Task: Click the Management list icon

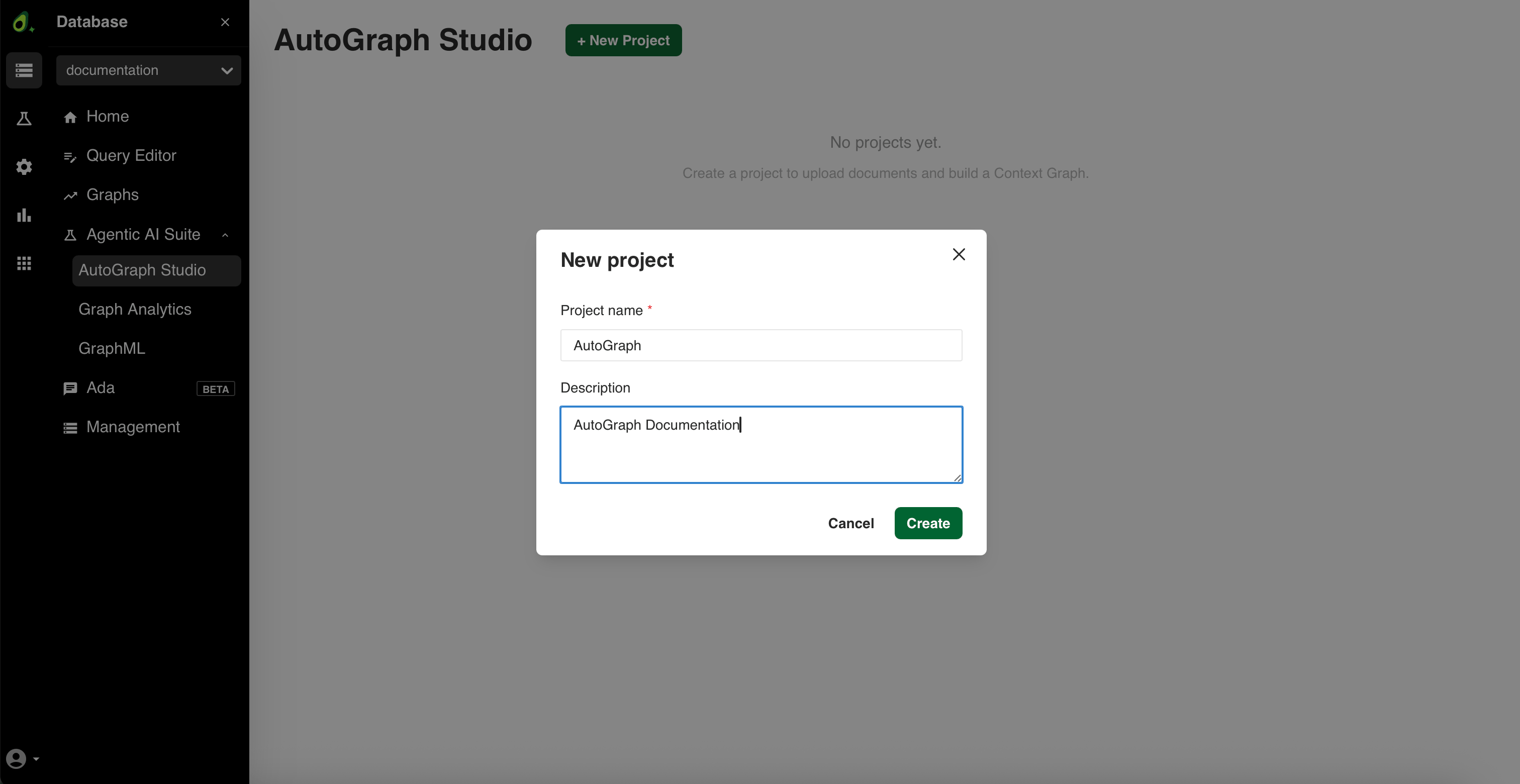Action: click(x=70, y=428)
